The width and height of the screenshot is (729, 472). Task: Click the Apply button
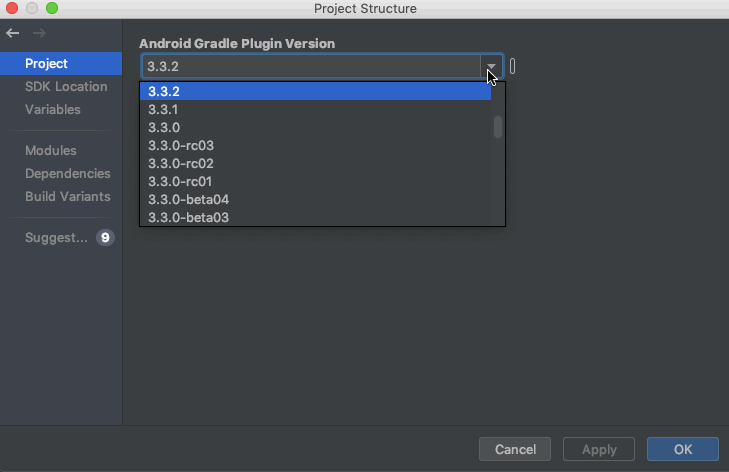(x=599, y=449)
